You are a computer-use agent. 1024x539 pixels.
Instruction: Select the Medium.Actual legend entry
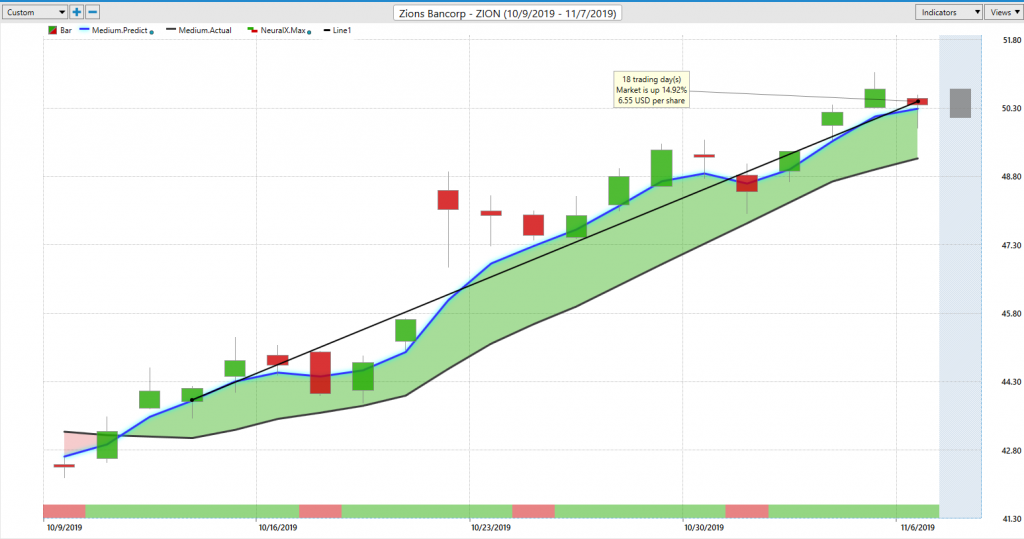[199, 31]
